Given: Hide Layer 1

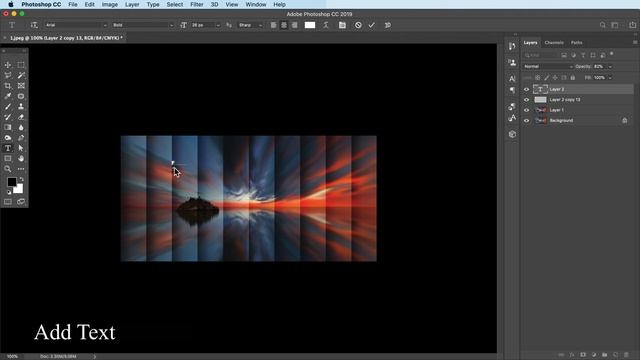Looking at the screenshot, I should [527, 110].
